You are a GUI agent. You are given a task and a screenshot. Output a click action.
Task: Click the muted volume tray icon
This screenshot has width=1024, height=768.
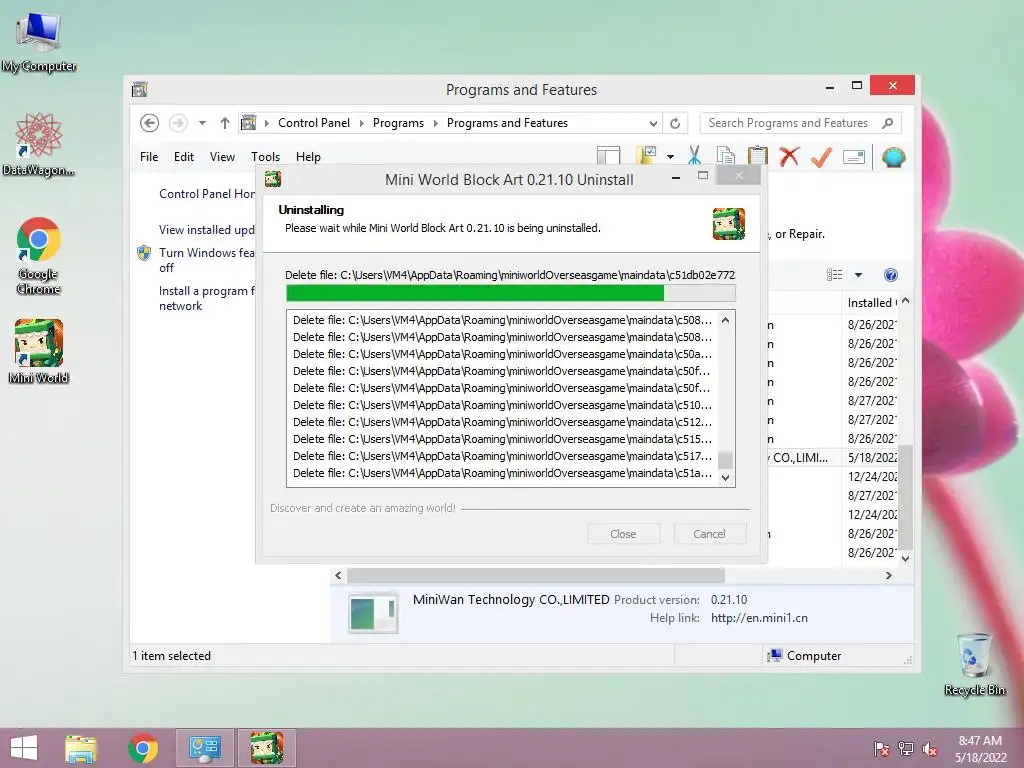[x=930, y=749]
